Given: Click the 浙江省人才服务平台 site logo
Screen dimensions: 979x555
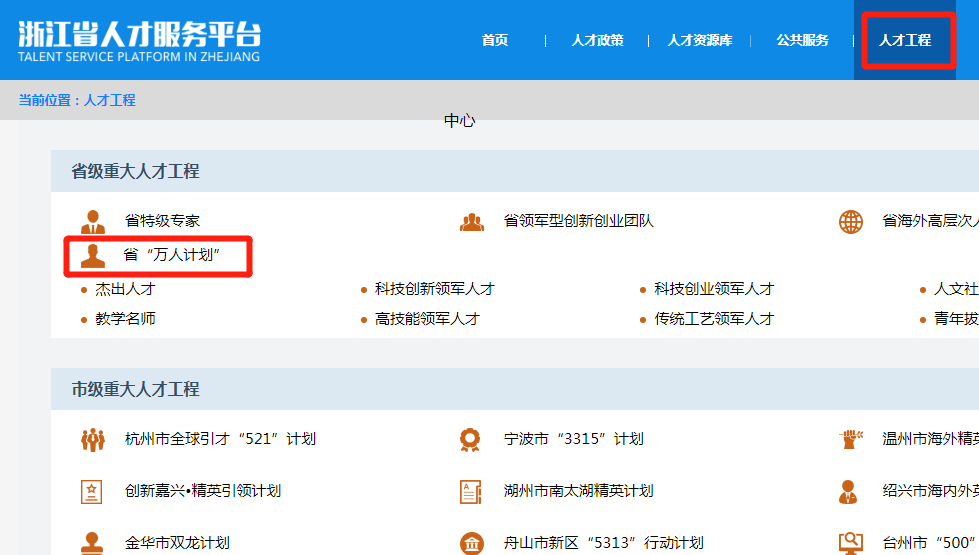Looking at the screenshot, I should (139, 41).
